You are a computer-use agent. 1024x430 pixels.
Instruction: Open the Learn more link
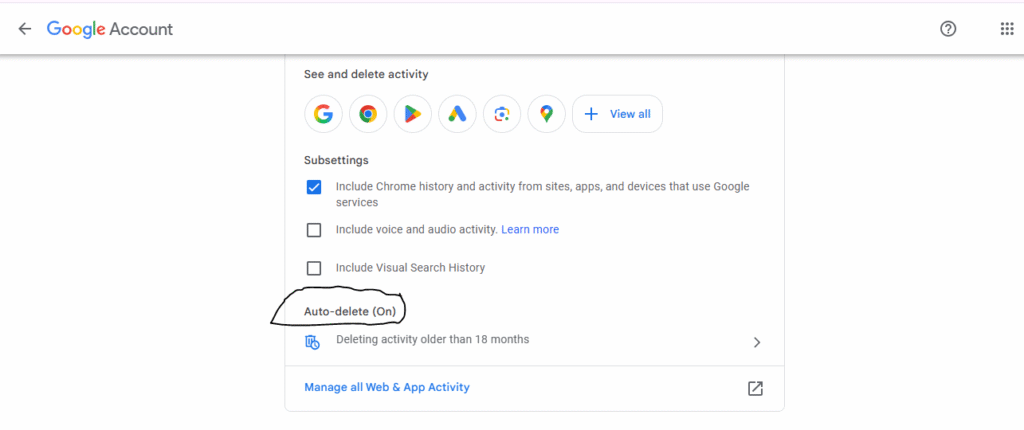point(530,229)
